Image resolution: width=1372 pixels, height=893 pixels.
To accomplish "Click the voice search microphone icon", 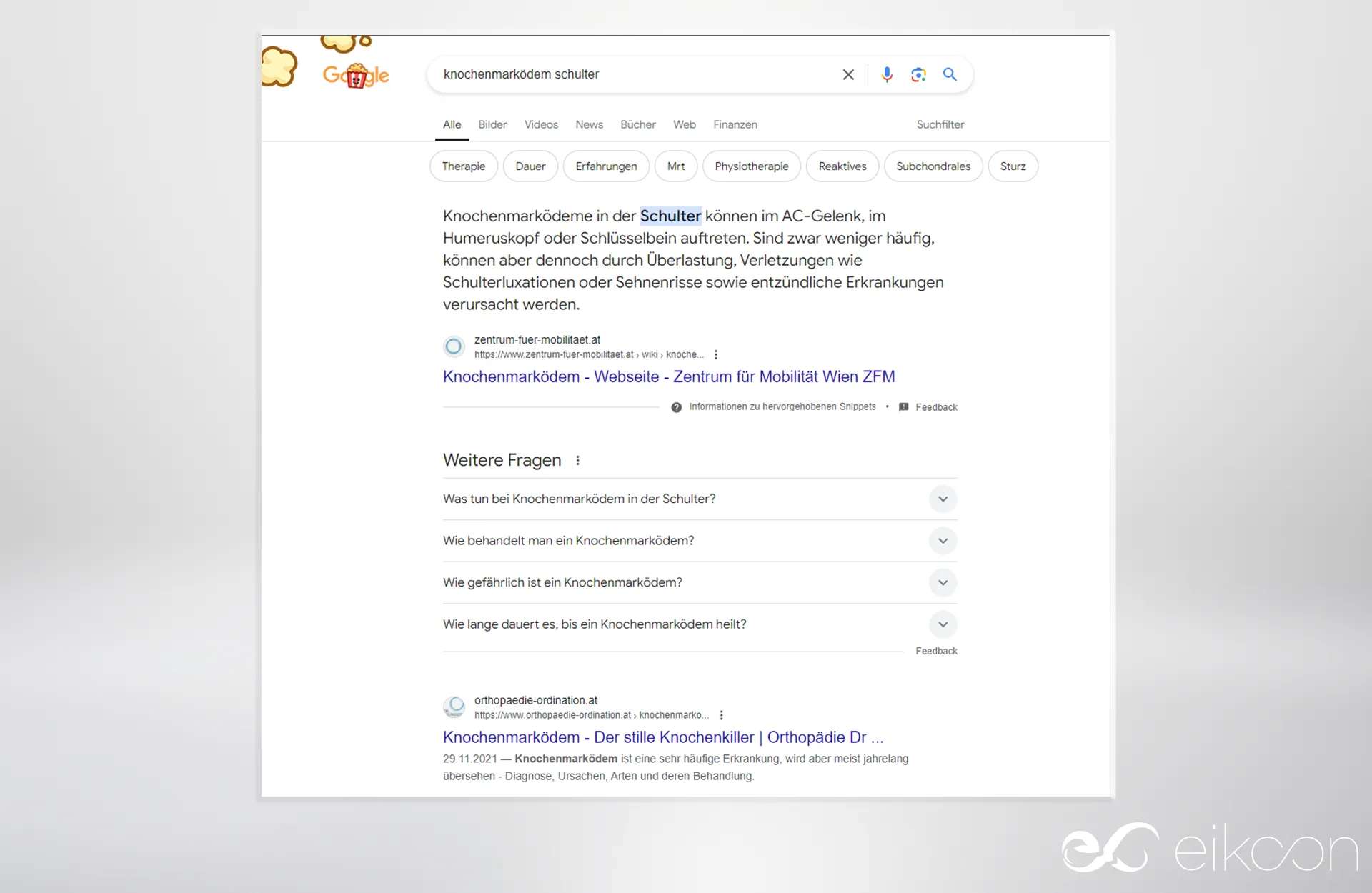I will pos(887,74).
